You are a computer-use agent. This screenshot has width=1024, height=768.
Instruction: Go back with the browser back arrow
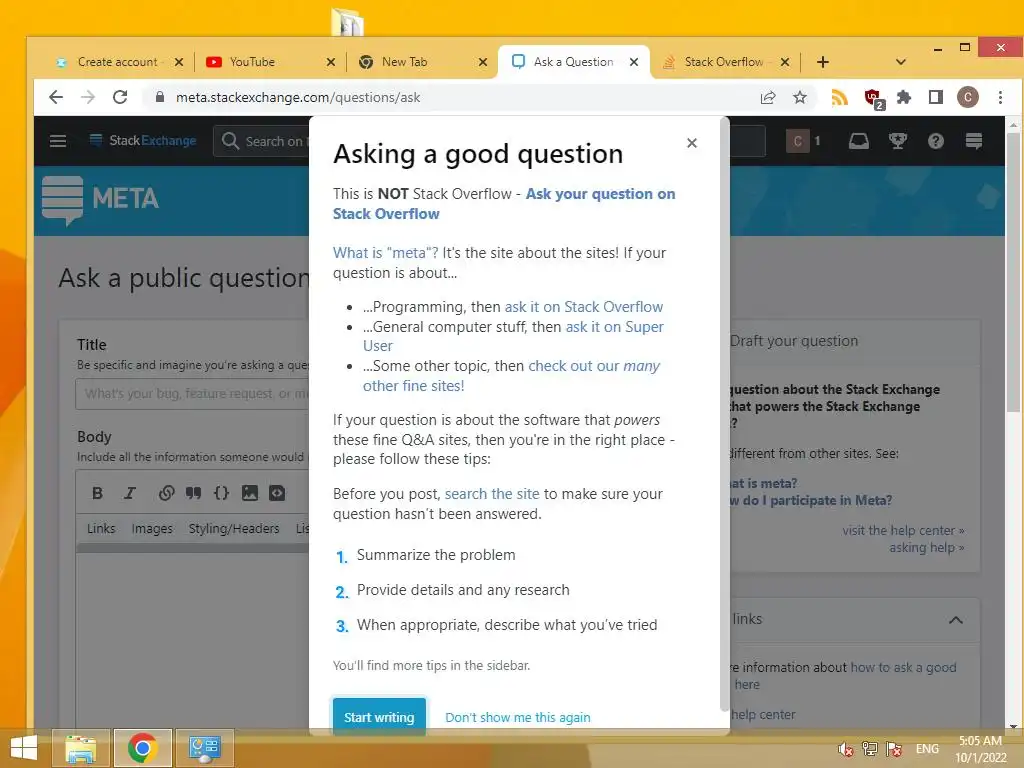56,97
